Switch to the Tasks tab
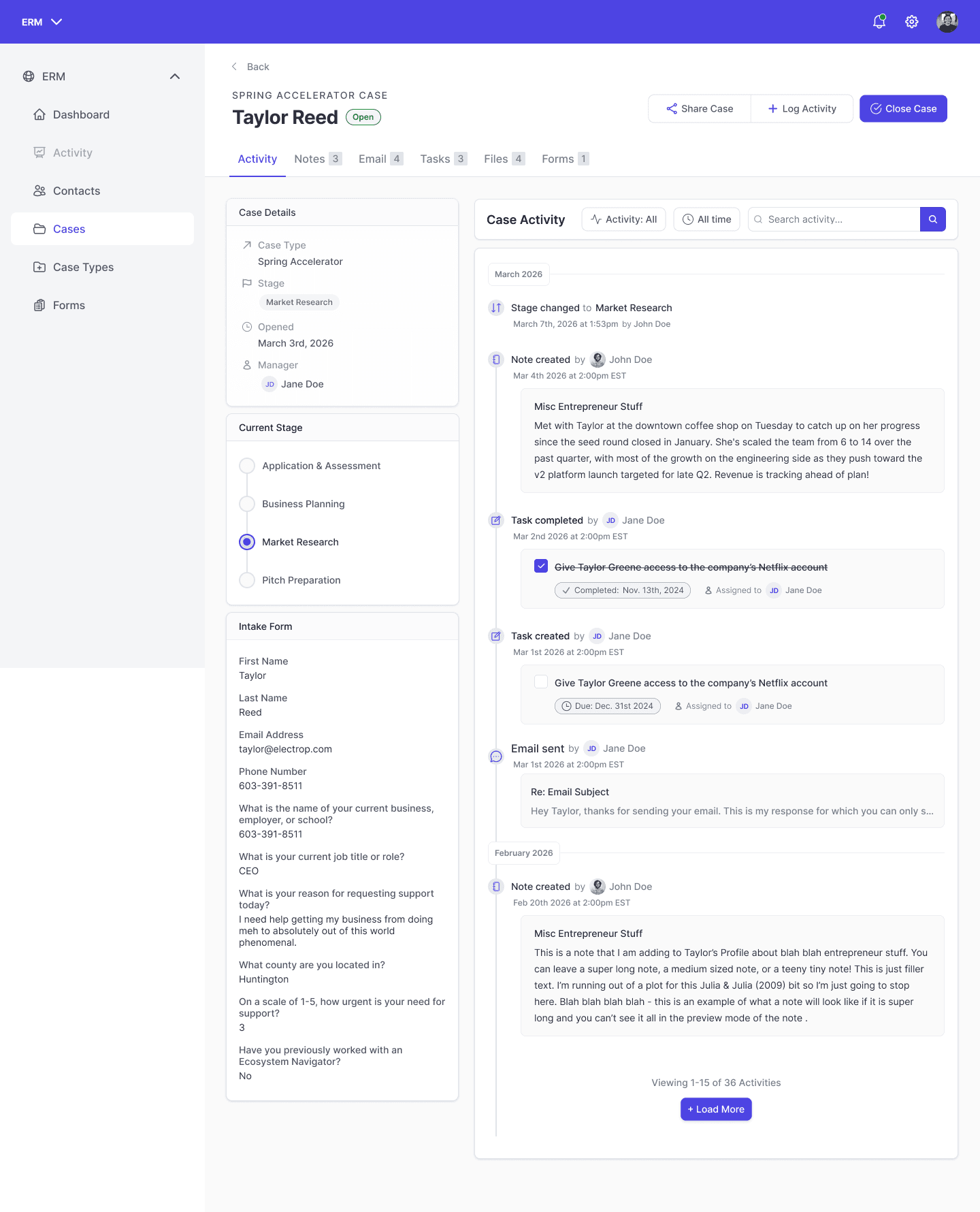Image resolution: width=980 pixels, height=1212 pixels. (443, 159)
